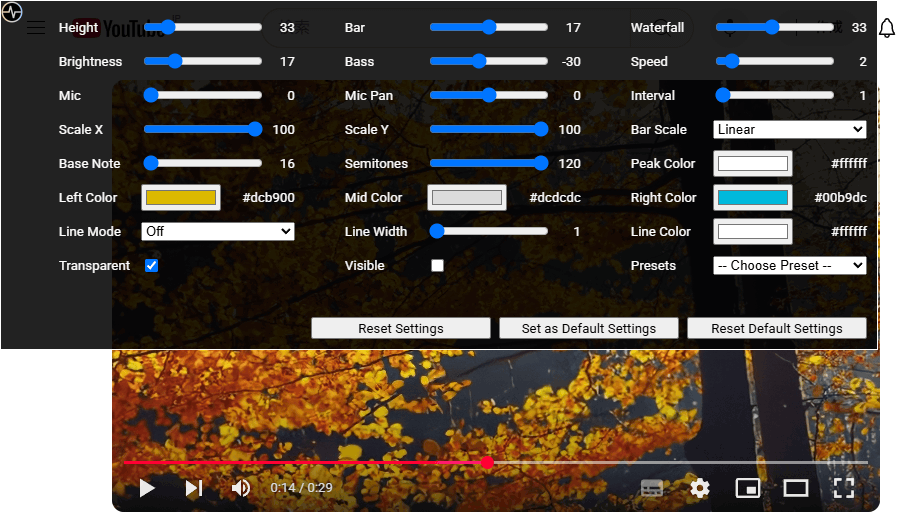Image resolution: width=920 pixels, height=526 pixels.
Task: Click the Line Width slider handle
Action: click(437, 231)
